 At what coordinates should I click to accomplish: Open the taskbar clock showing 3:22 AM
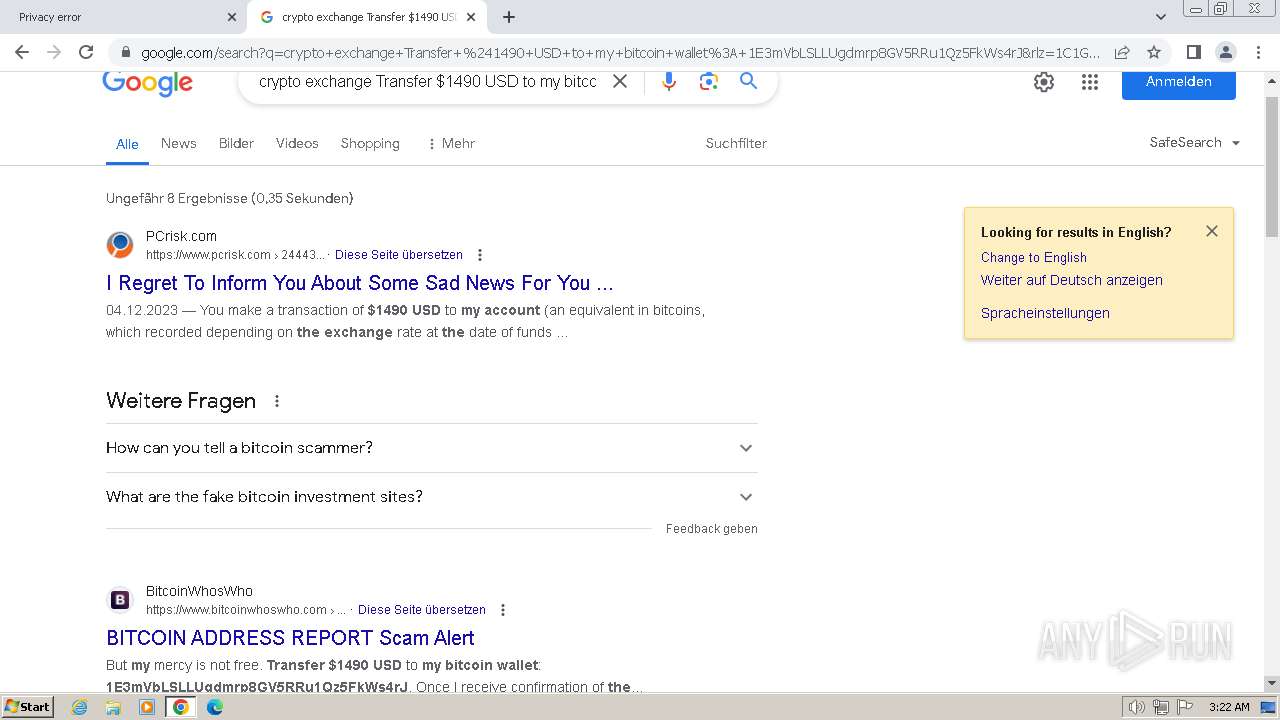click(x=1229, y=707)
